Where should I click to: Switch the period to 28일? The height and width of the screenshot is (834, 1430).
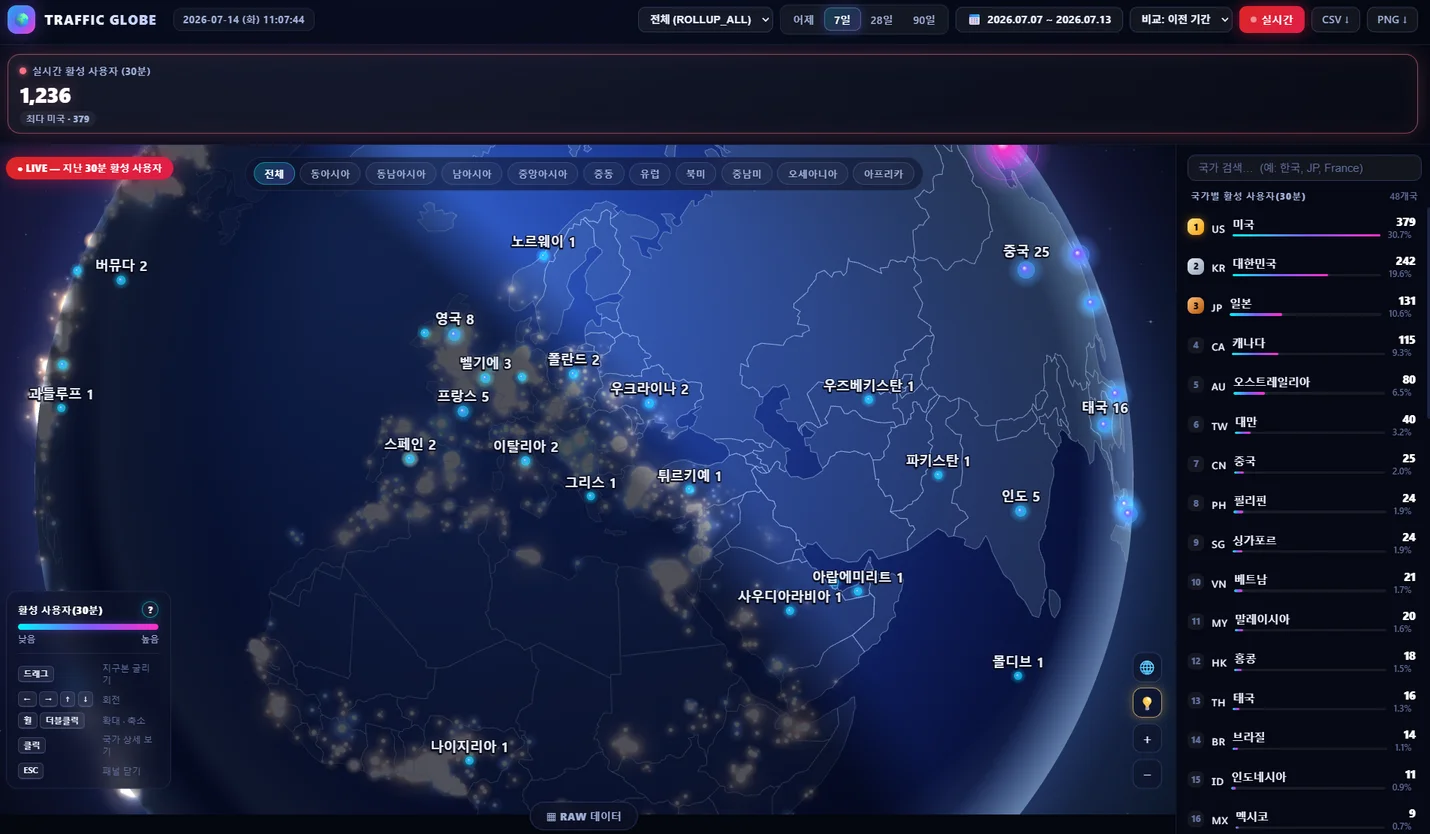tap(881, 20)
